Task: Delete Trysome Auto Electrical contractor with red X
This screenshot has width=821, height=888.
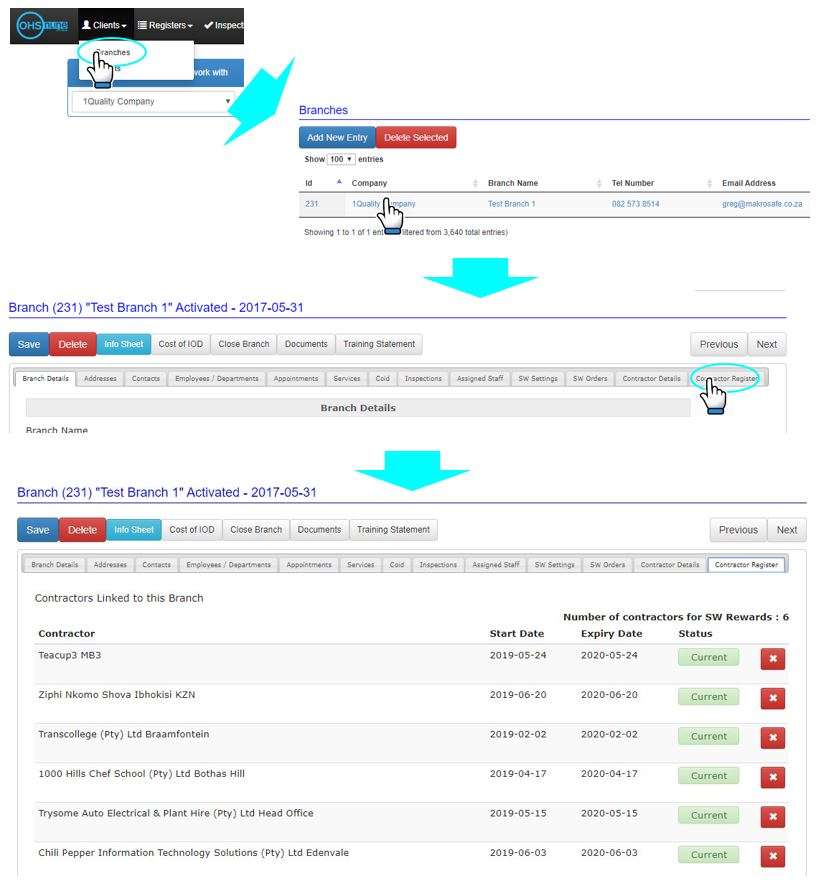Action: pyautogui.click(x=772, y=816)
